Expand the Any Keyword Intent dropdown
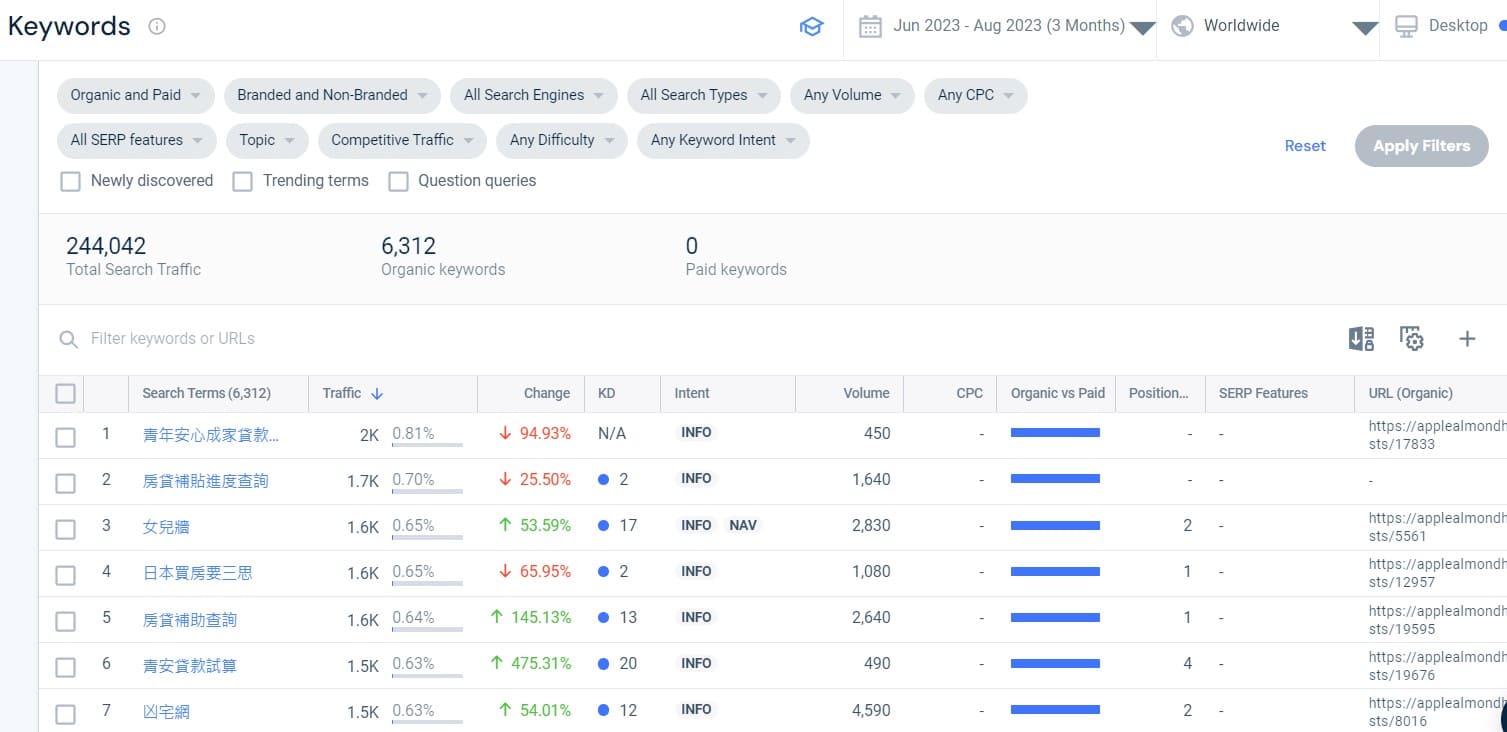 [722, 140]
